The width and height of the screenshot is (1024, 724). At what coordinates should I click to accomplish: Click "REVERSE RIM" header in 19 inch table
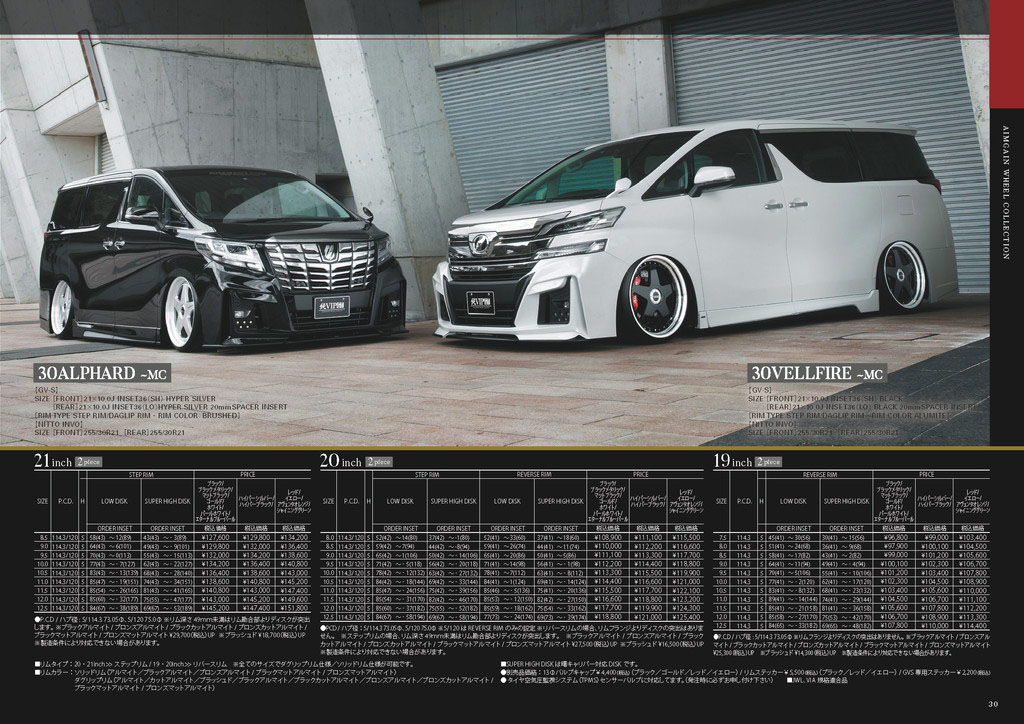click(820, 475)
